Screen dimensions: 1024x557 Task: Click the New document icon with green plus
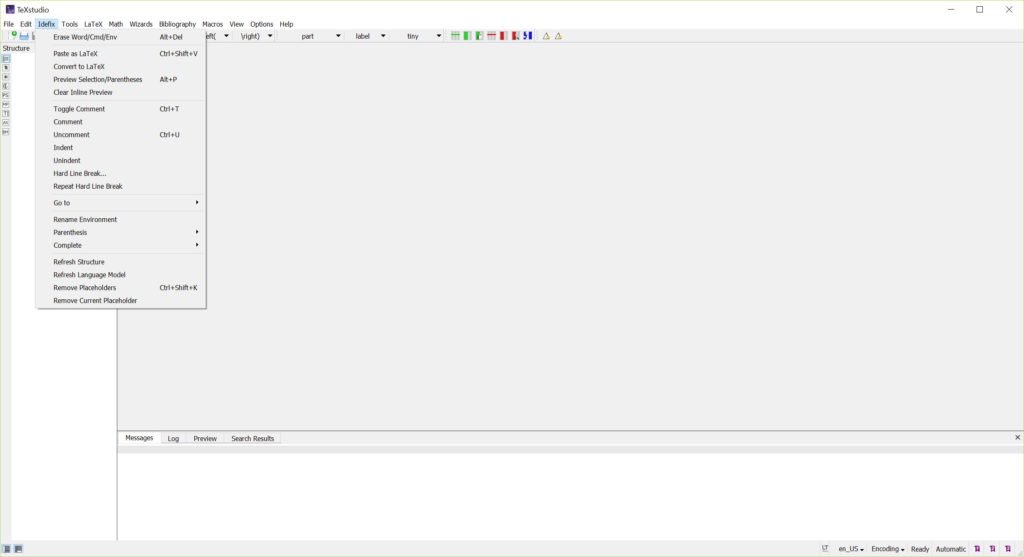click(x=12, y=35)
